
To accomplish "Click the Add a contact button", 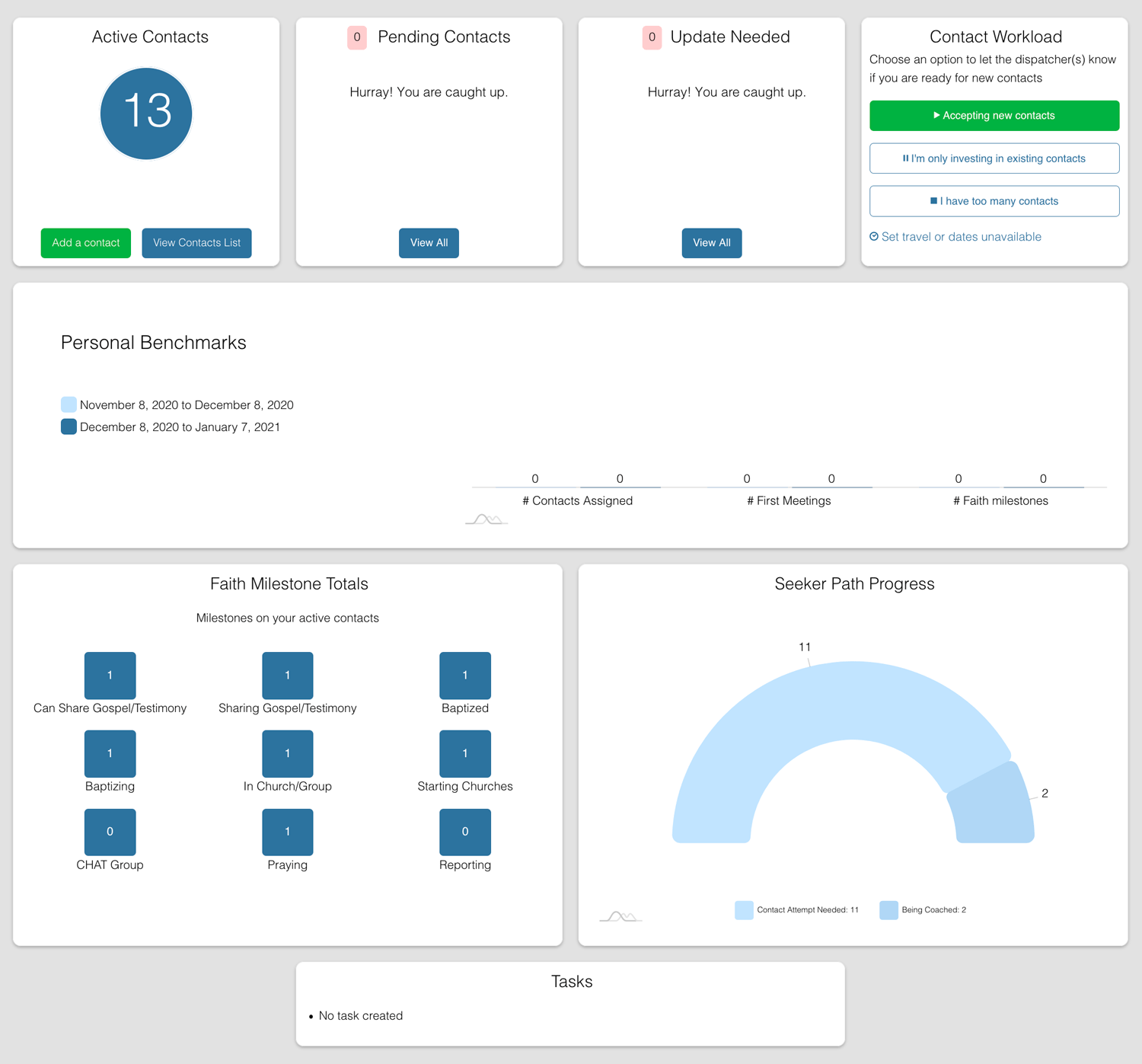I will 85,243.
